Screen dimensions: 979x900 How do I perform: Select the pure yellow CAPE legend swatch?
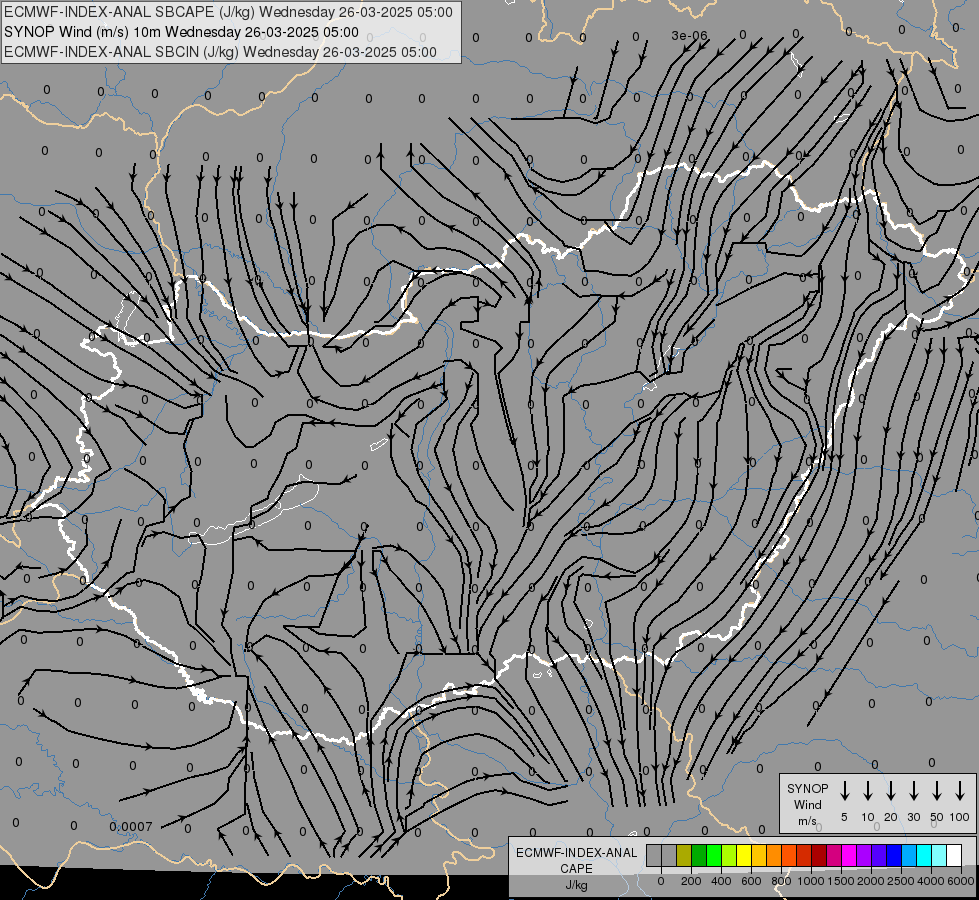(744, 855)
